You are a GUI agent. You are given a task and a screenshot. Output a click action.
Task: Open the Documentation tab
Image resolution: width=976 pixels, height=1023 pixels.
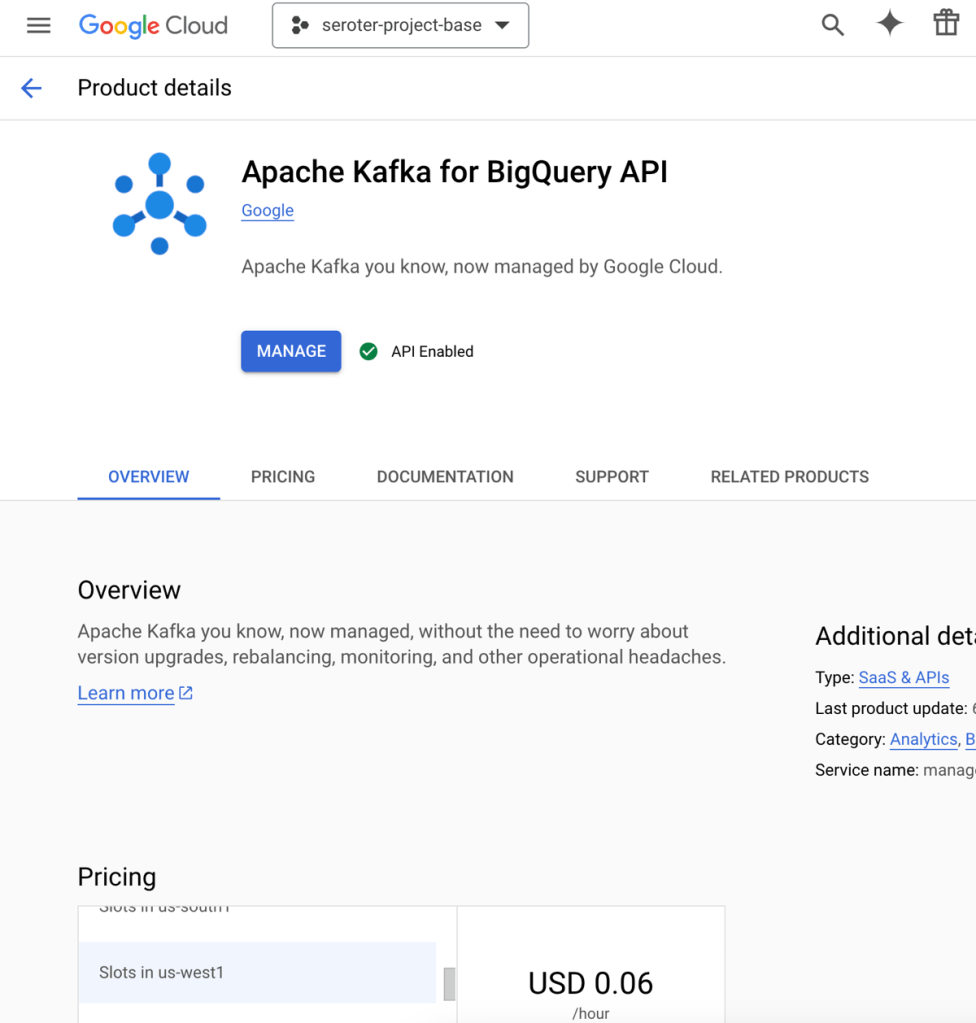tap(445, 477)
